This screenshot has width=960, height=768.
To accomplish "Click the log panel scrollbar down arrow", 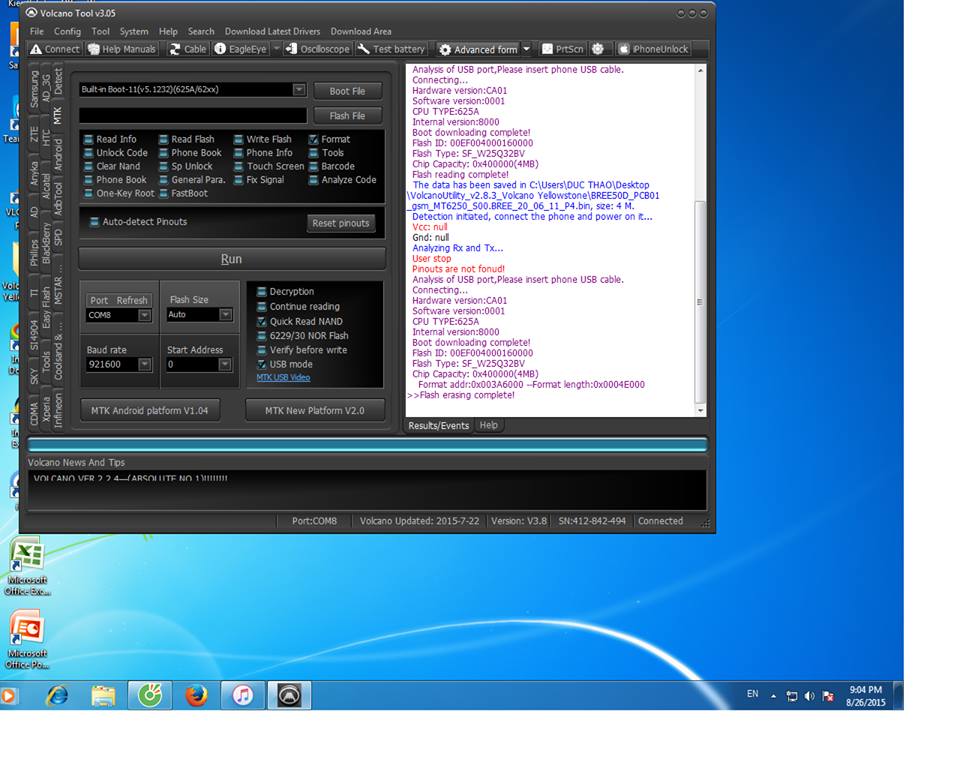I will pos(700,410).
